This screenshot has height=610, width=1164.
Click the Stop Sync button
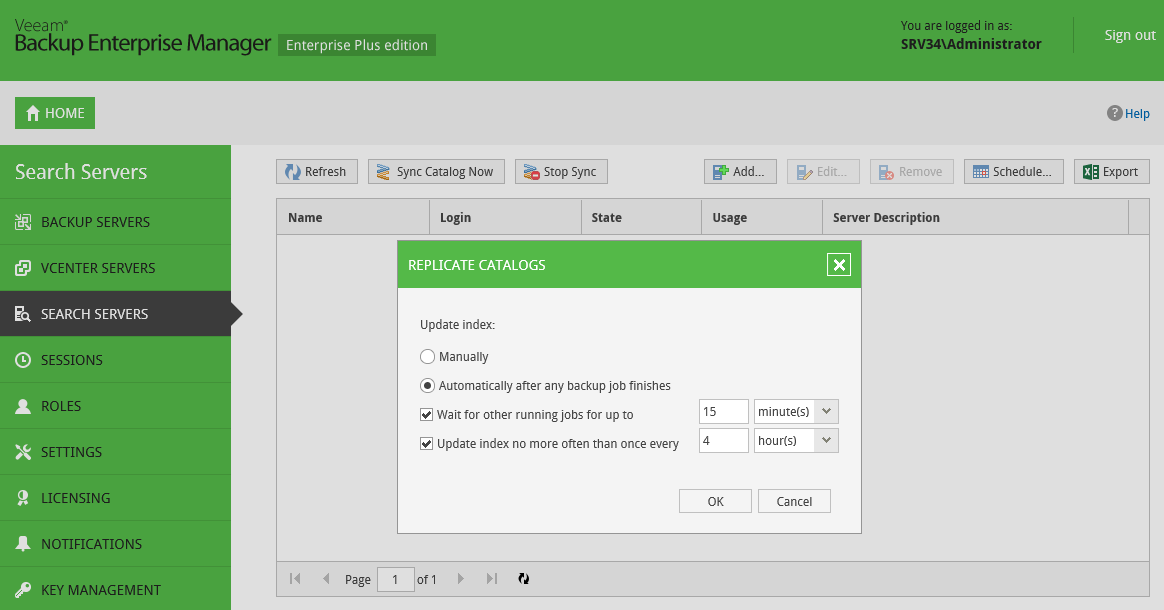[561, 171]
